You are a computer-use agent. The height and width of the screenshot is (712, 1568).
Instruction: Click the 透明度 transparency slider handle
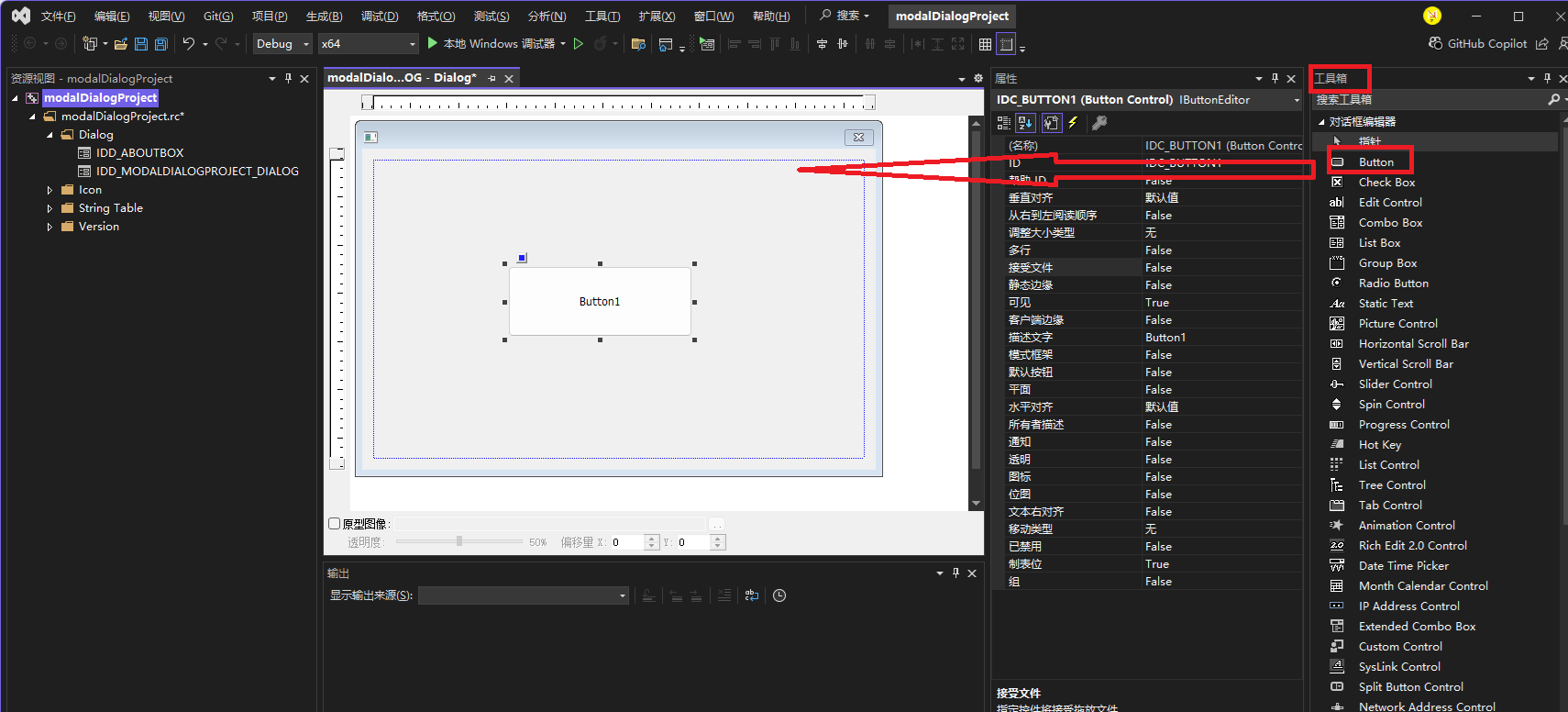coord(459,542)
